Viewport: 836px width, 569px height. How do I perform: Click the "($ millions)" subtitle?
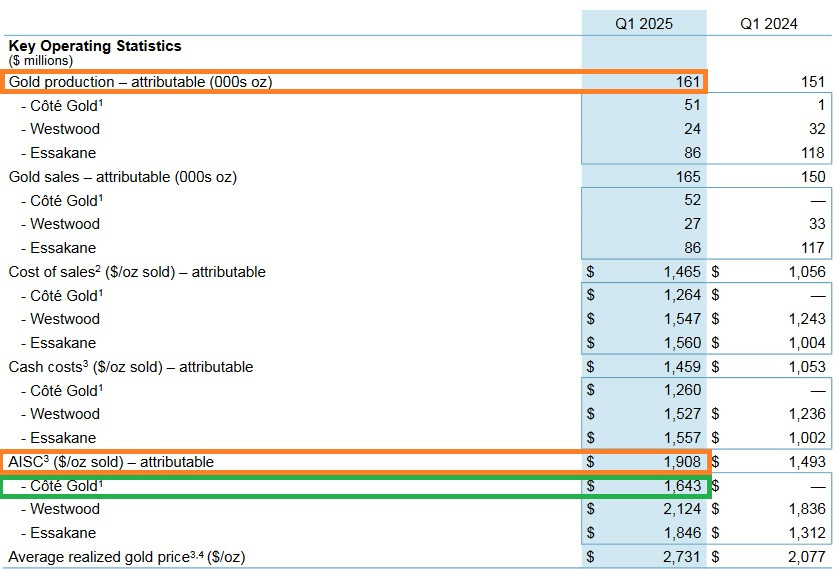coord(41,61)
